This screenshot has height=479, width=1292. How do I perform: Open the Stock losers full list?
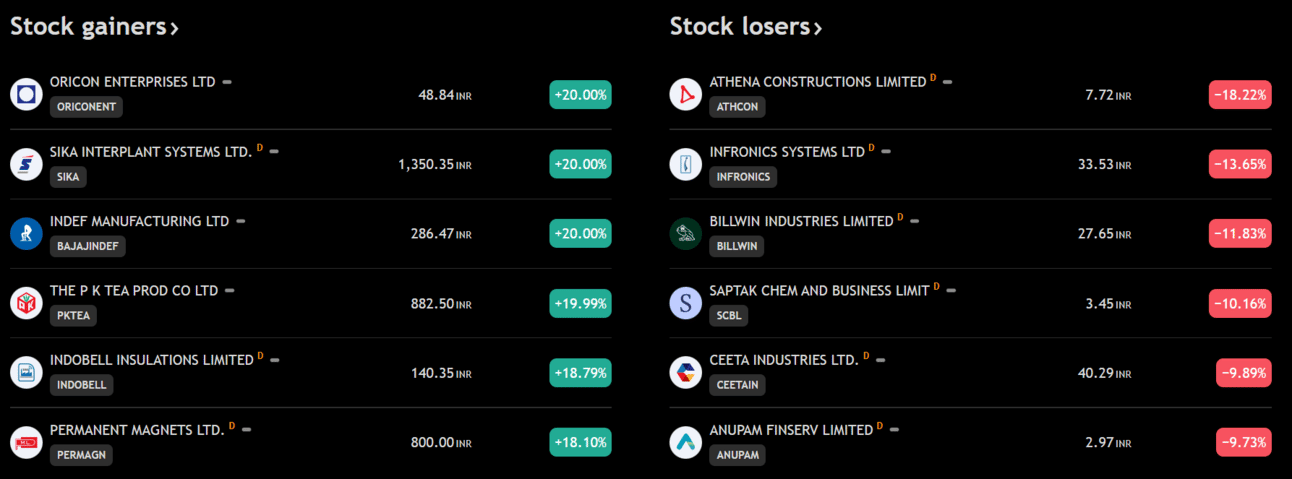pyautogui.click(x=745, y=27)
